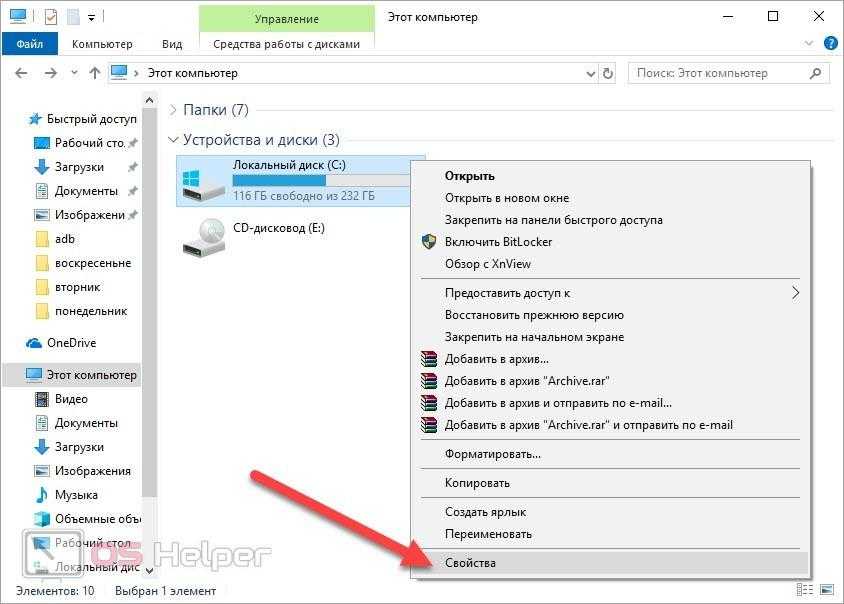844x604 pixels.
Task: Open OneDrive in the sidebar
Action: [71, 343]
